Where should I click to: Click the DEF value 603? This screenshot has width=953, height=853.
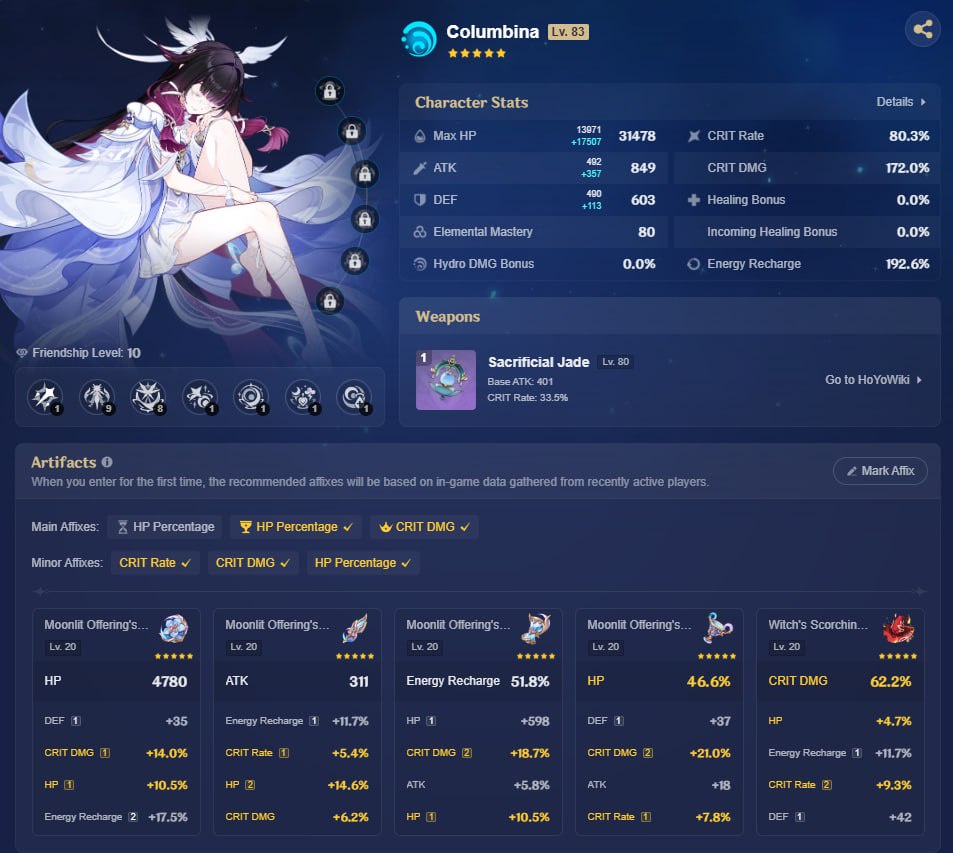click(x=643, y=200)
